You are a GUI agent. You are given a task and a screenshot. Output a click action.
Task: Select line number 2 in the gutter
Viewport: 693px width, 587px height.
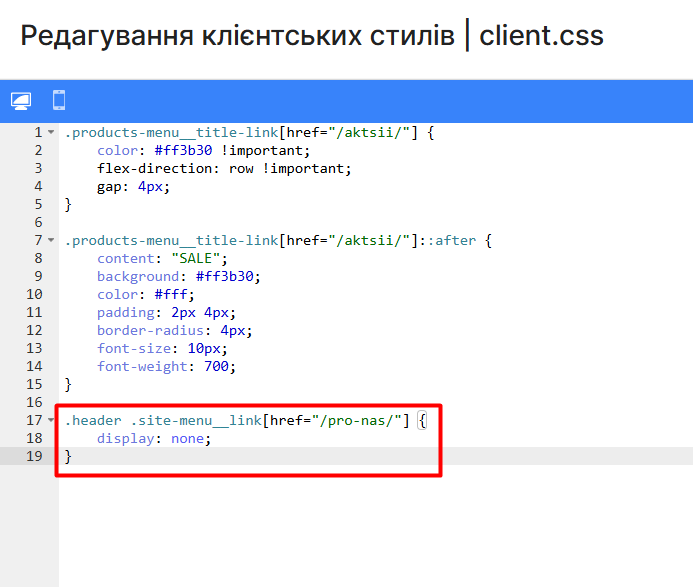click(x=38, y=150)
